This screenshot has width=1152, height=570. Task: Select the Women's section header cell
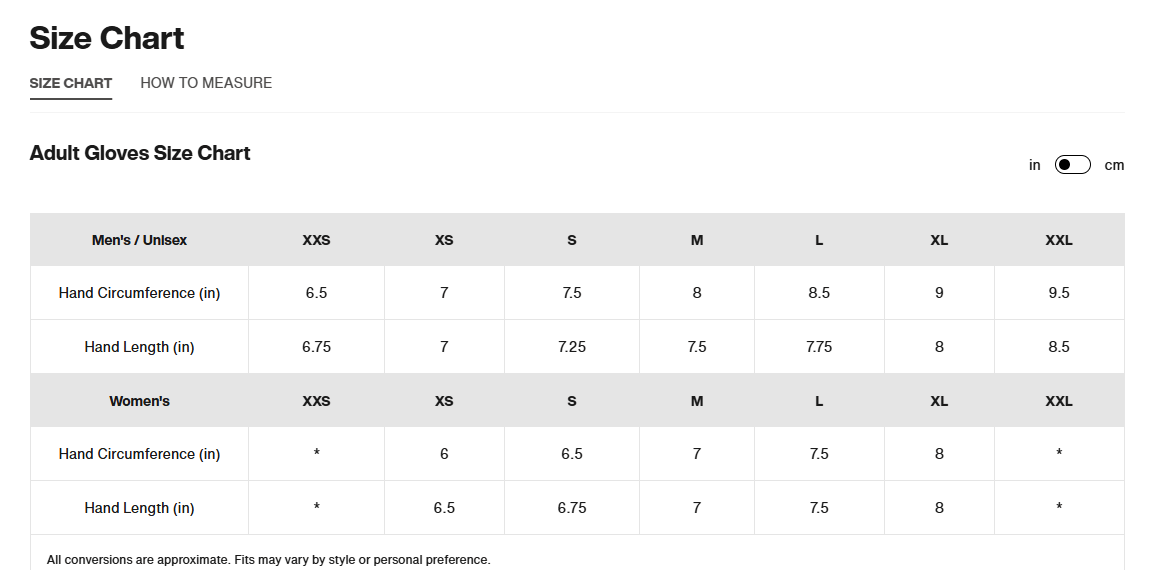tap(139, 401)
